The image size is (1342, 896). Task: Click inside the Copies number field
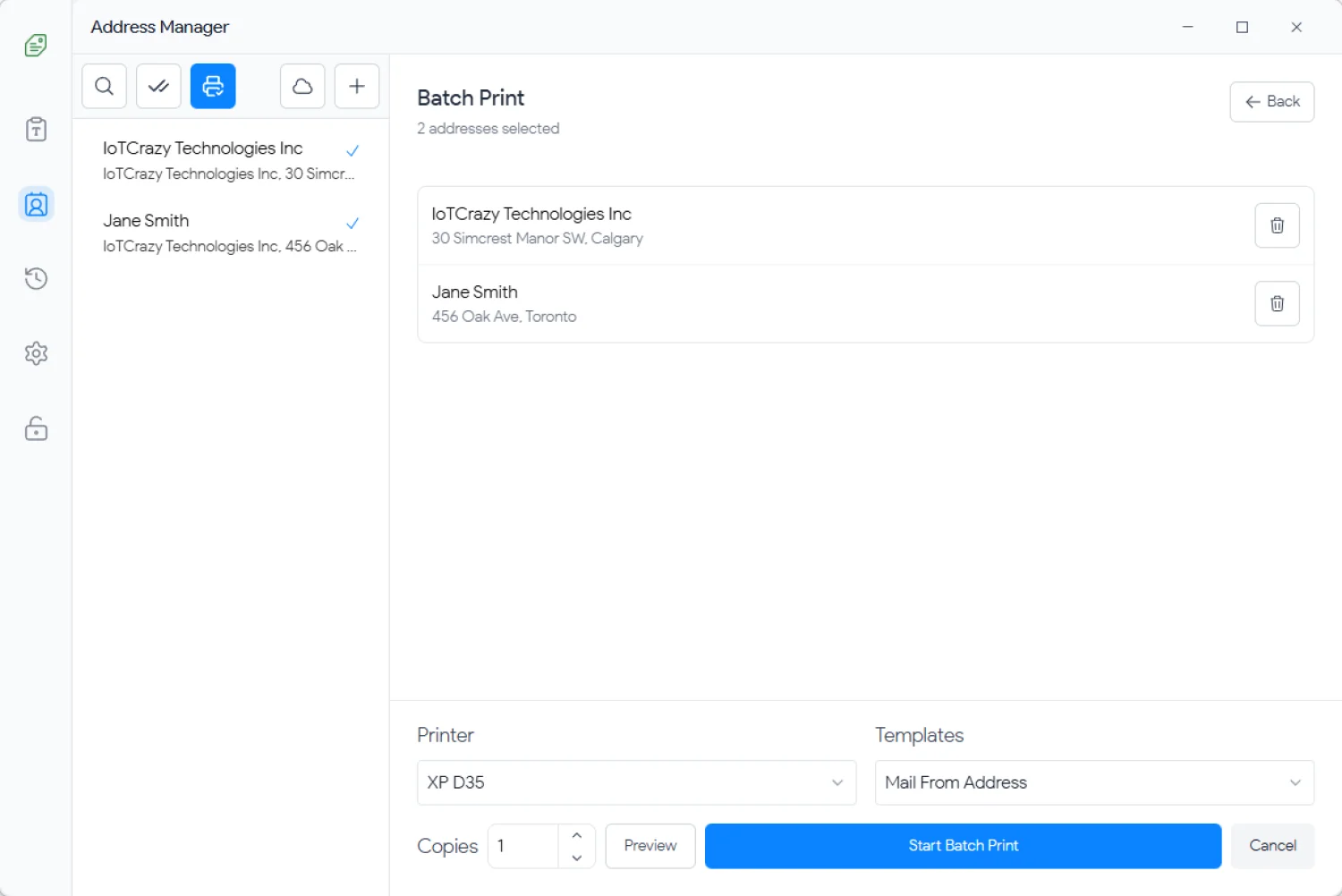tap(524, 846)
